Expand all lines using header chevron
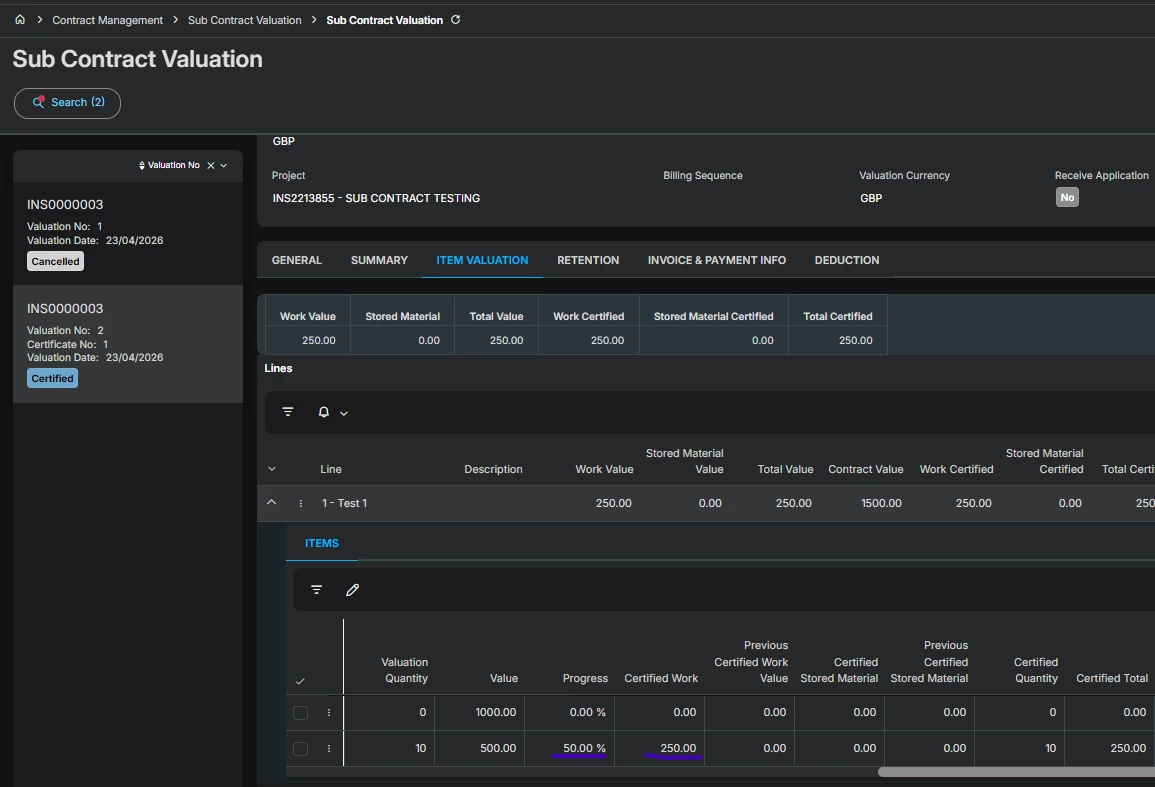Screen dimensions: 1155x787 (x=271, y=469)
